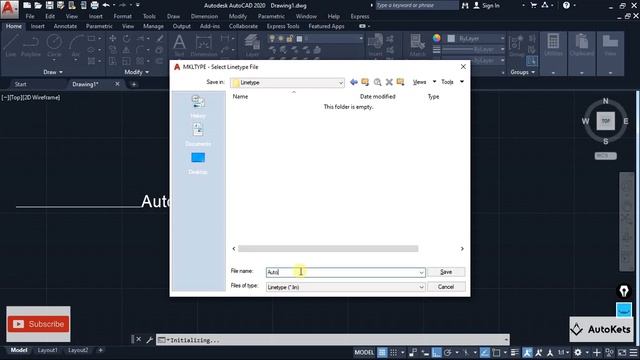Click the Open file icon in quick access toolbar
The width and height of the screenshot is (640, 360).
pyautogui.click(x=38, y=5)
